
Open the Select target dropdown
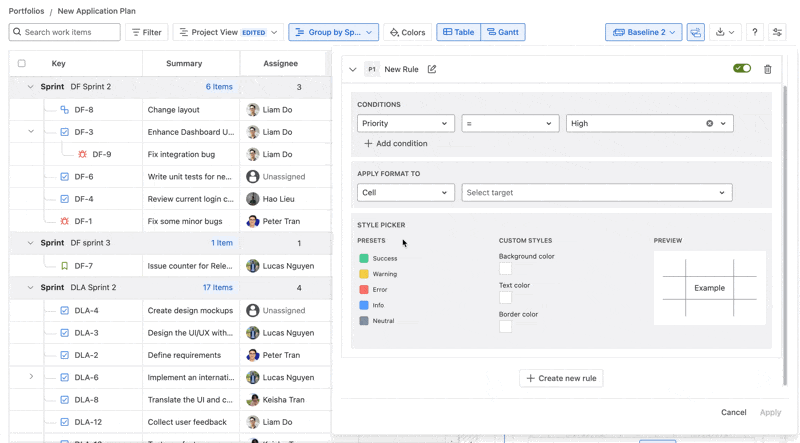point(596,193)
